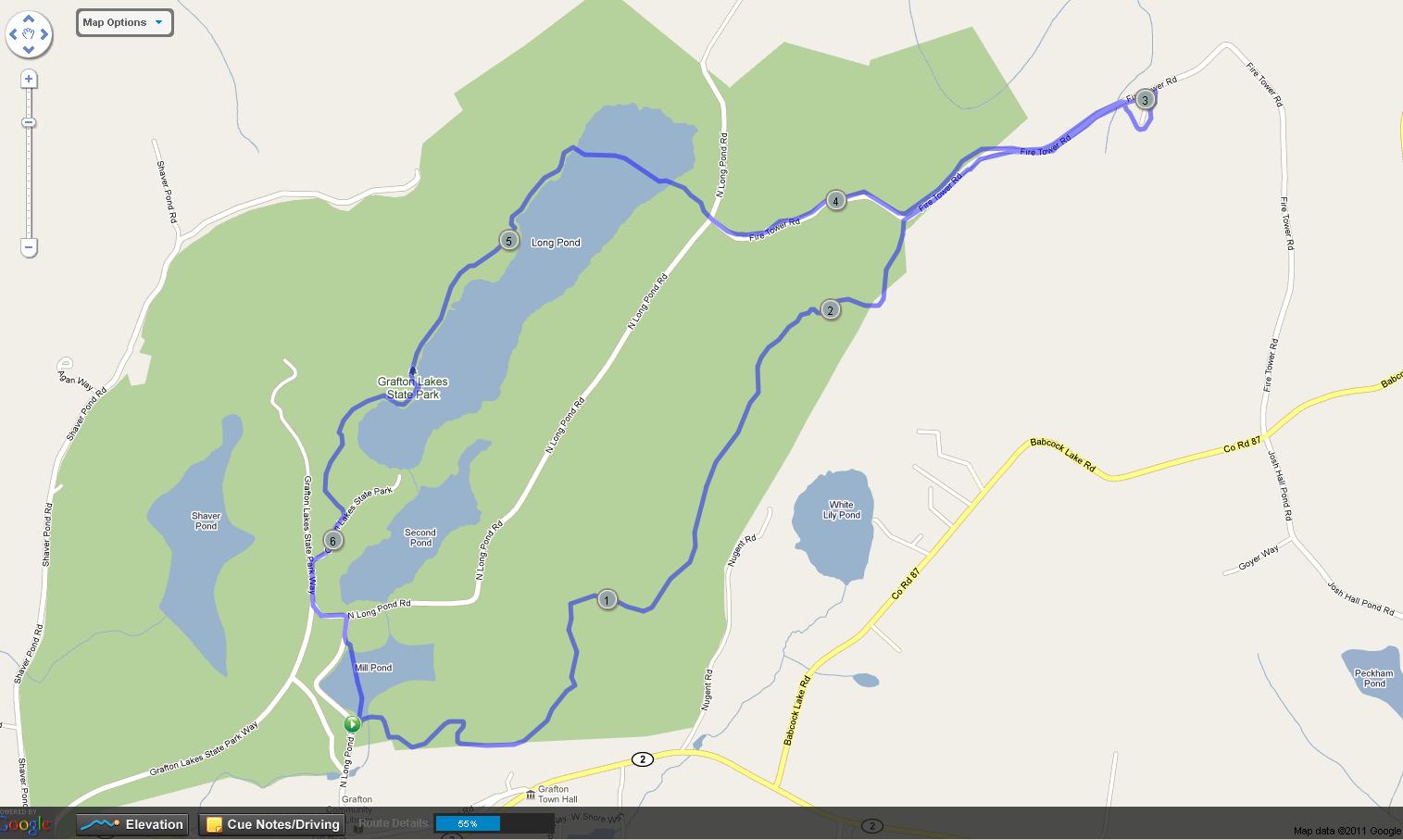The image size is (1403, 840).
Task: Click the hand icon in pan control
Action: coord(29,34)
